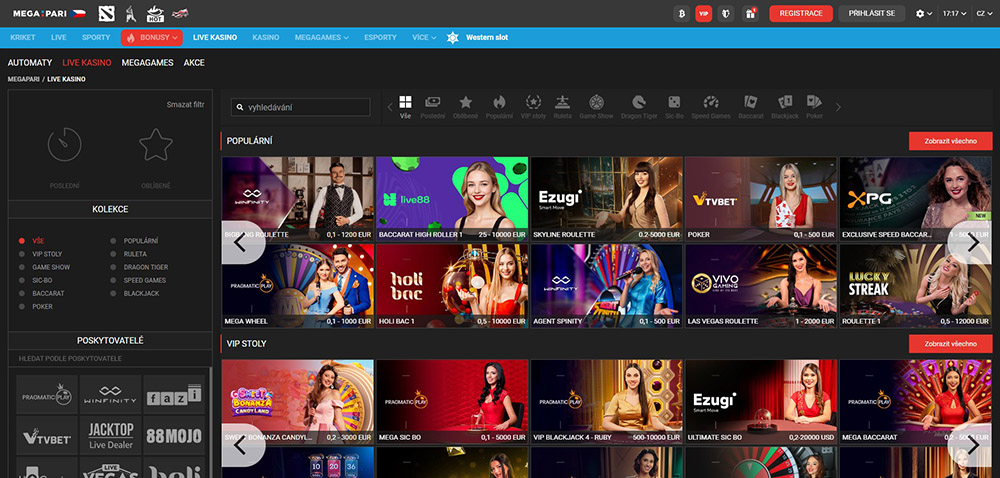This screenshot has width=1000, height=478.
Task: Click the Registrace button
Action: click(801, 13)
